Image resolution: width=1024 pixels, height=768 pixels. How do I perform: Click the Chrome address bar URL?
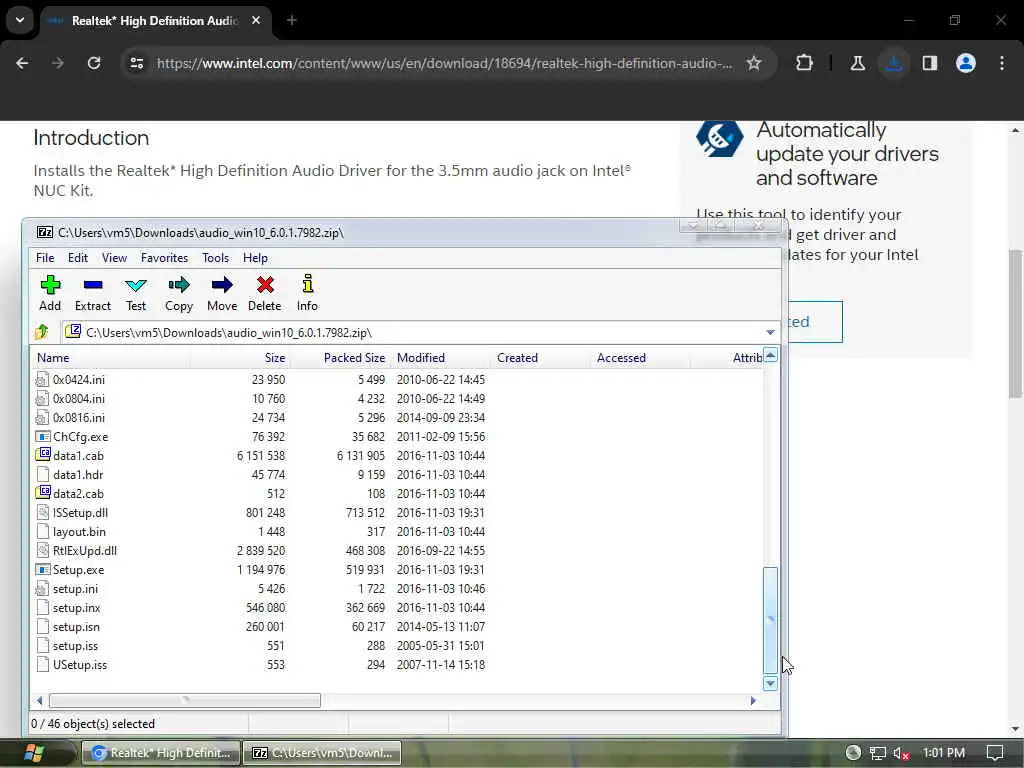pyautogui.click(x=444, y=63)
